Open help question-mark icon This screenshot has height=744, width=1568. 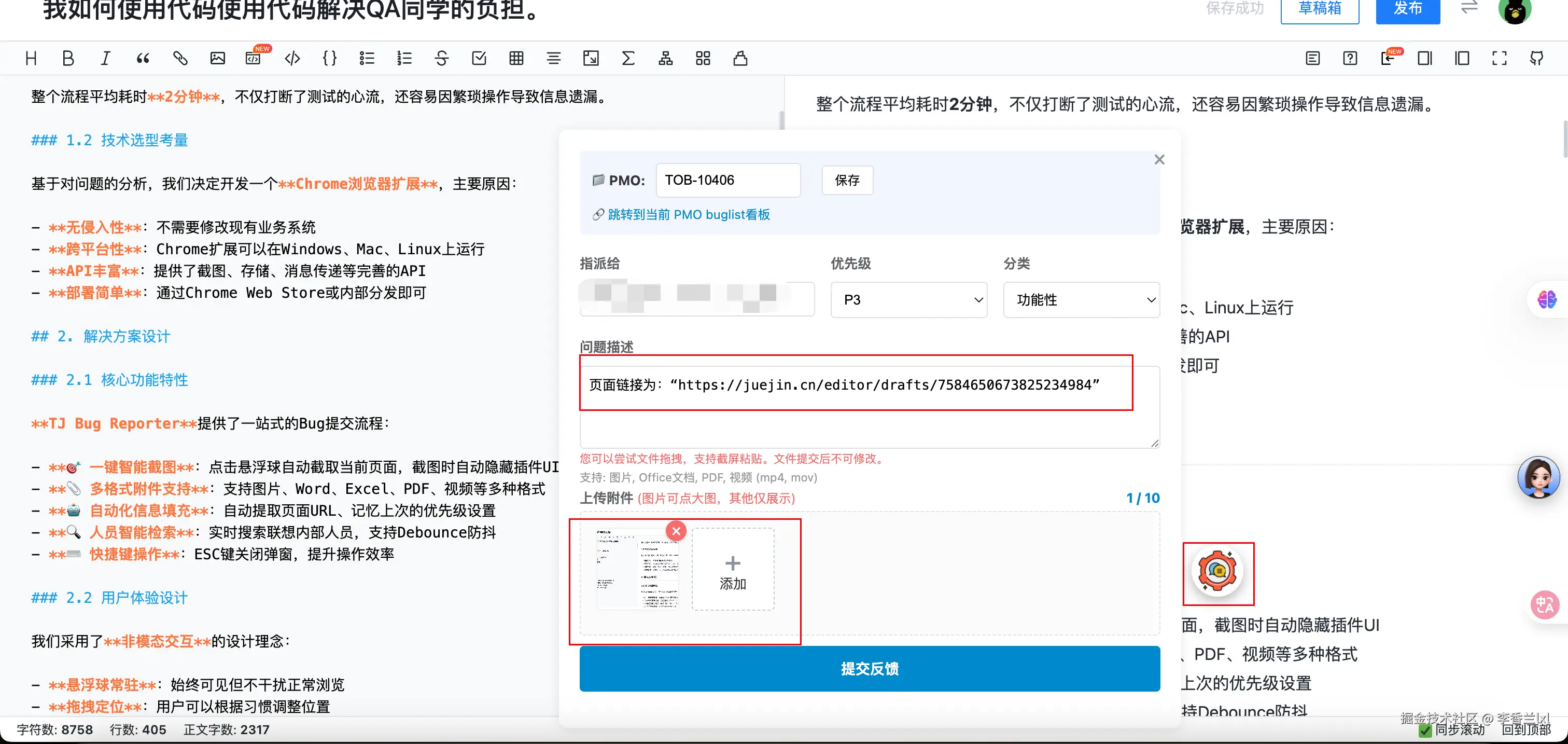click(x=1350, y=59)
